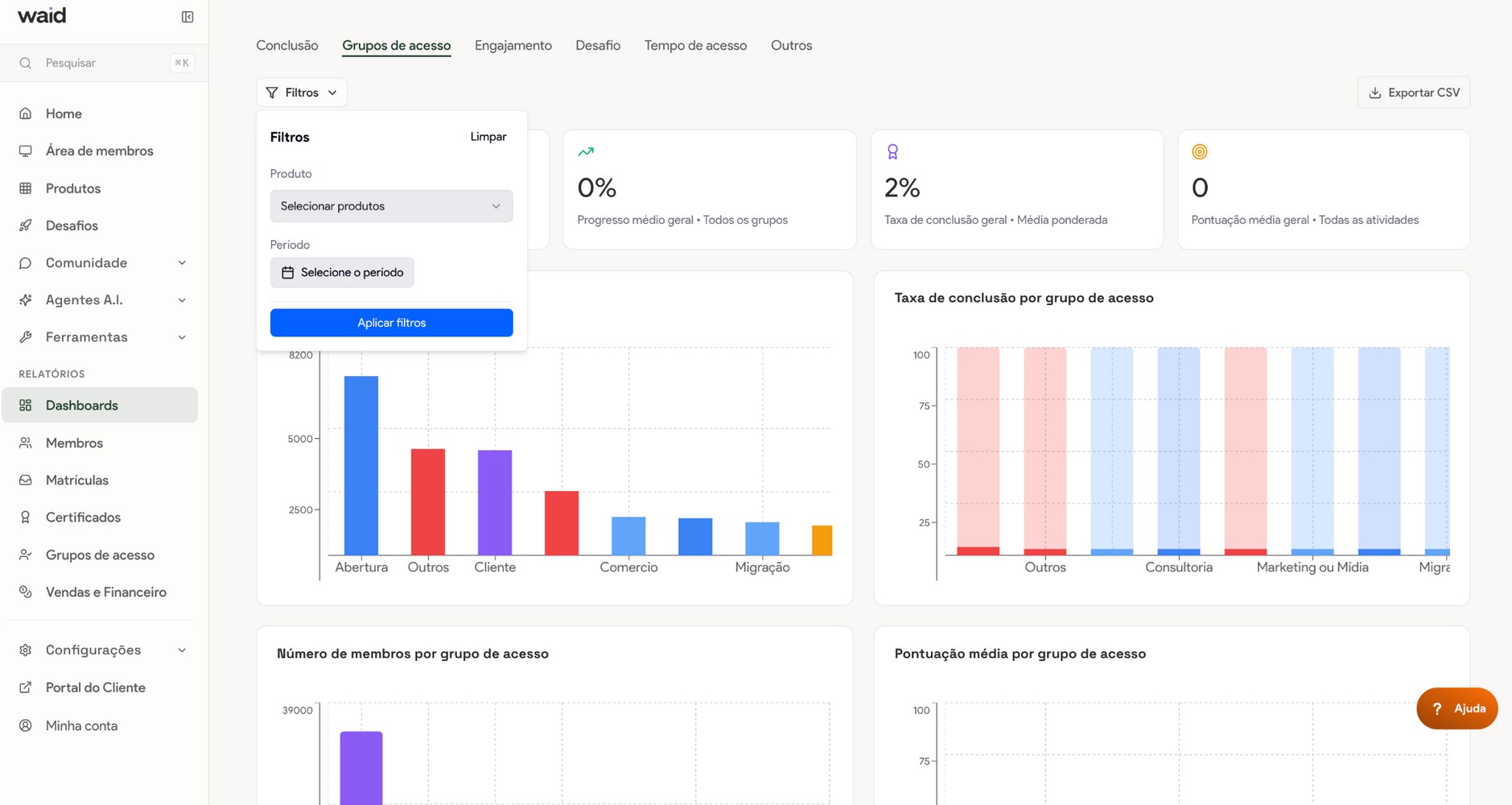Open Certificados in the sidebar

pyautogui.click(x=100, y=517)
